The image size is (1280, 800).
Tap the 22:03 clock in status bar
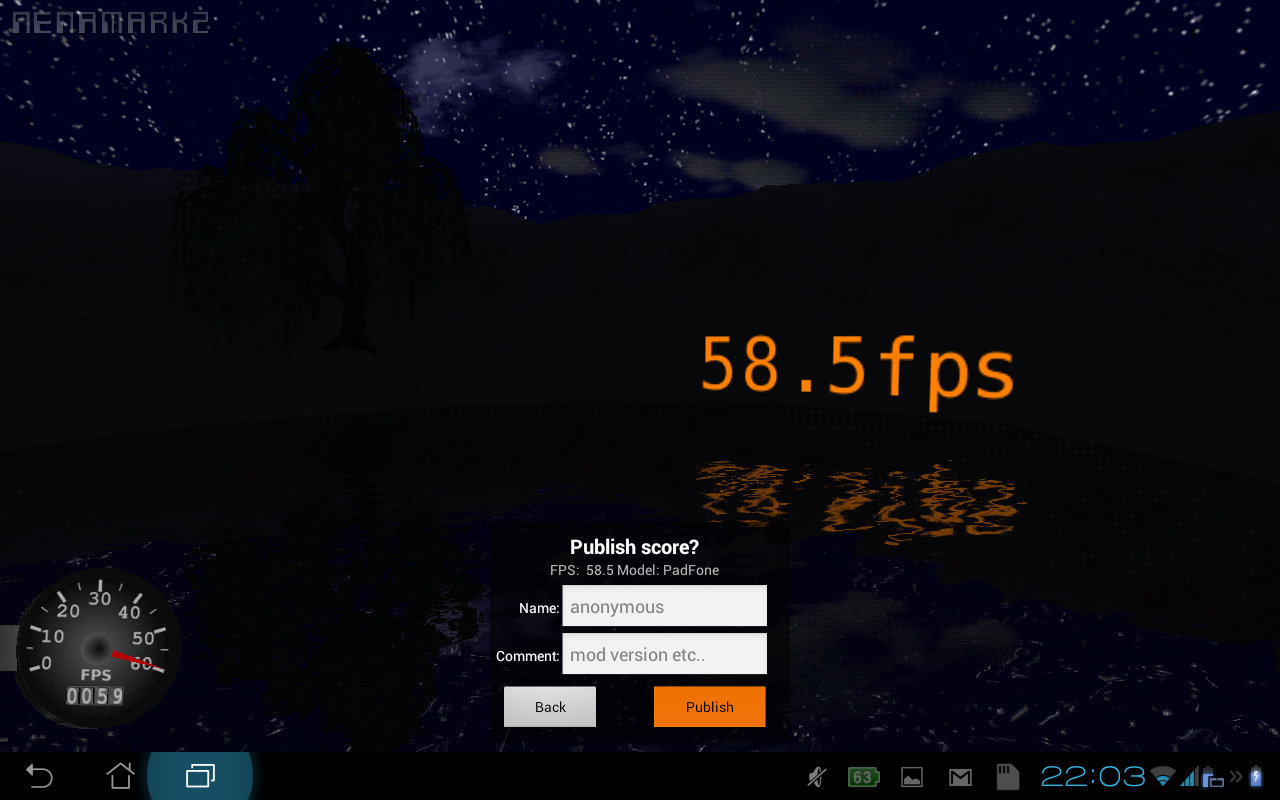(x=1093, y=776)
